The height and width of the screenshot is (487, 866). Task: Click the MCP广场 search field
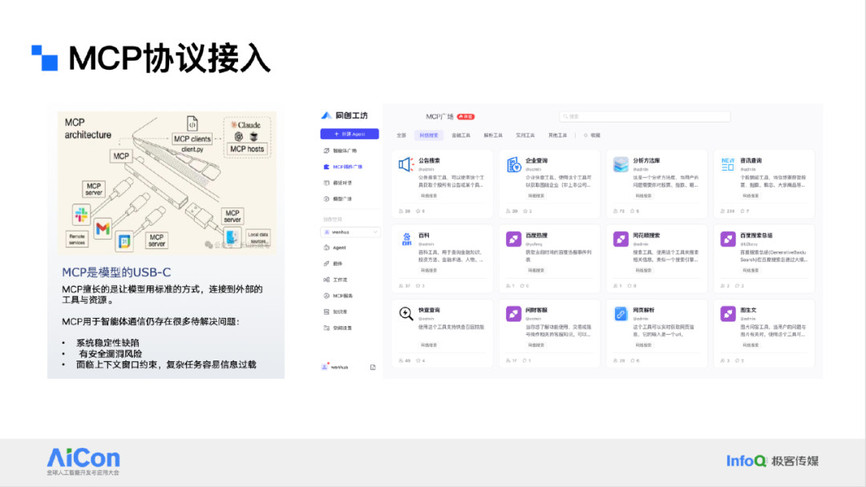tap(645, 117)
